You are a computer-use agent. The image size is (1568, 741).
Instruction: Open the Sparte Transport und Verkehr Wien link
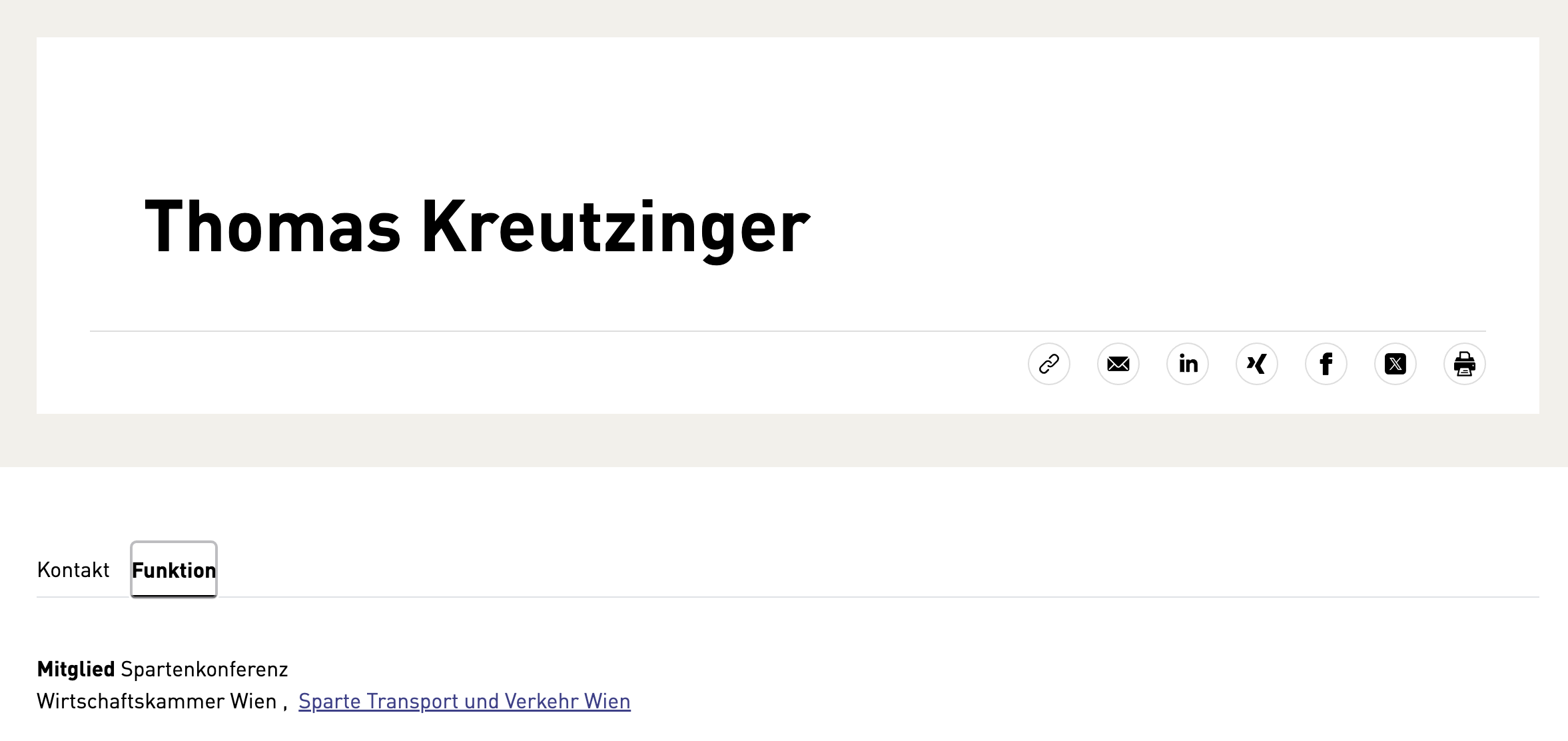coord(464,701)
